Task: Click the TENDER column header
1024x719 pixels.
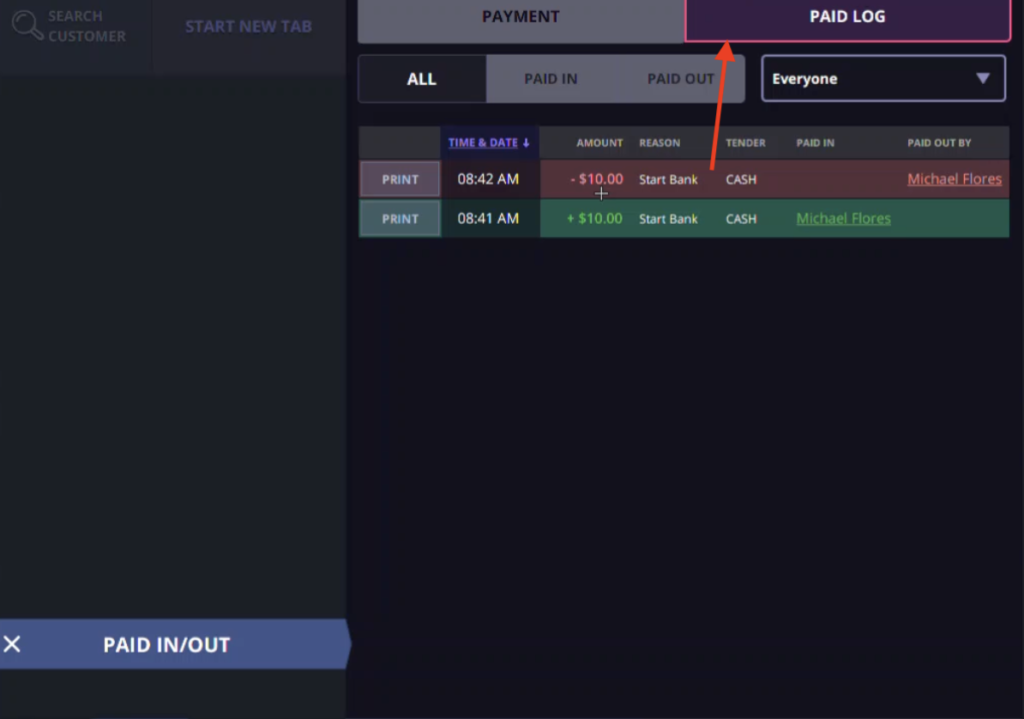Action: click(x=745, y=143)
